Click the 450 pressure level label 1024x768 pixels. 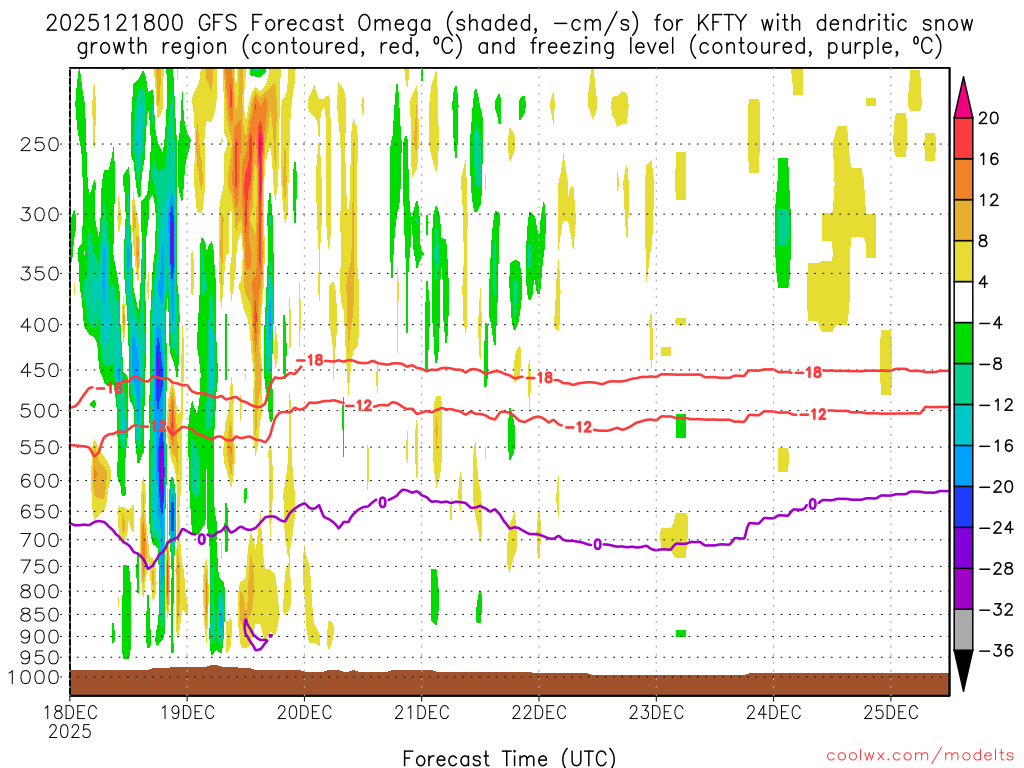tap(40, 370)
